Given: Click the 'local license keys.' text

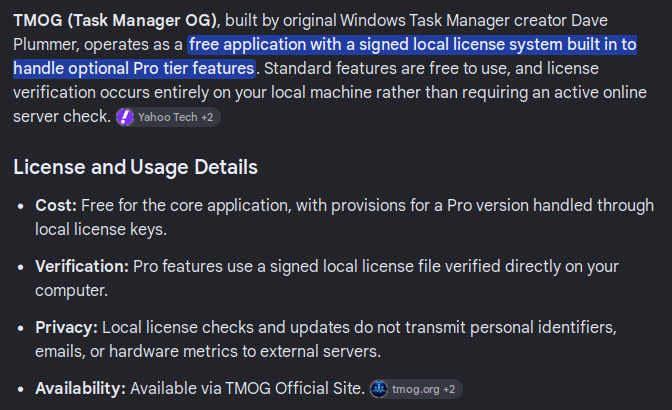Looking at the screenshot, I should [101, 230].
